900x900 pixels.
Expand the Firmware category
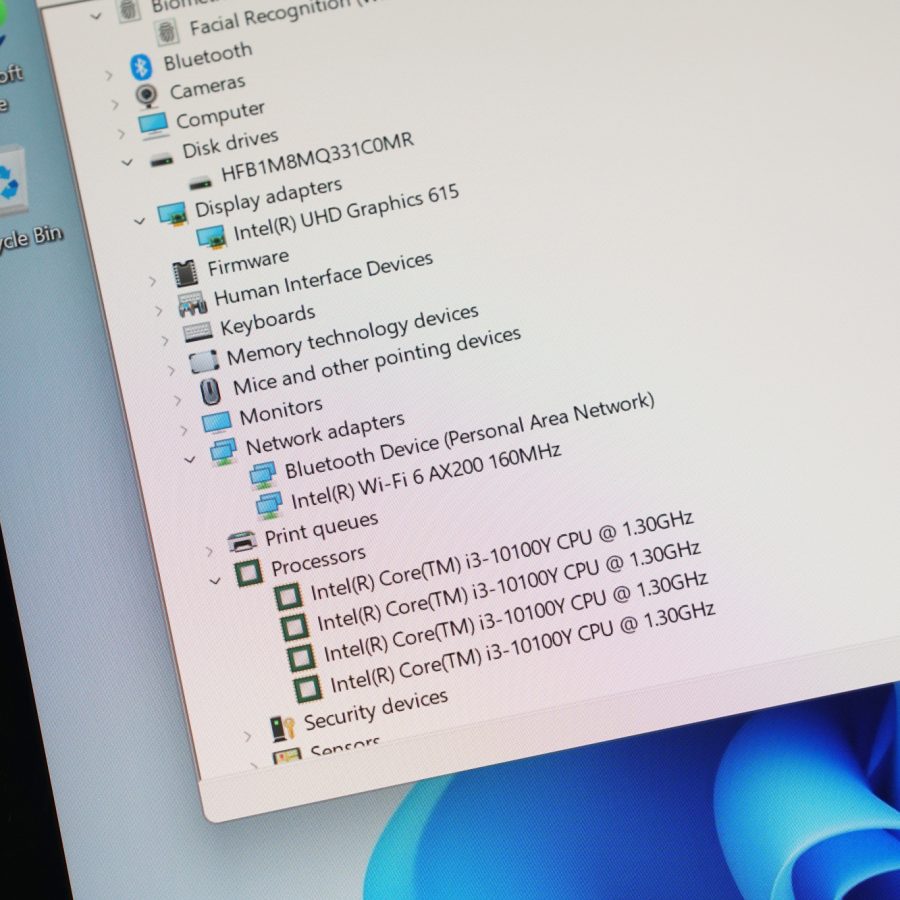(152, 281)
